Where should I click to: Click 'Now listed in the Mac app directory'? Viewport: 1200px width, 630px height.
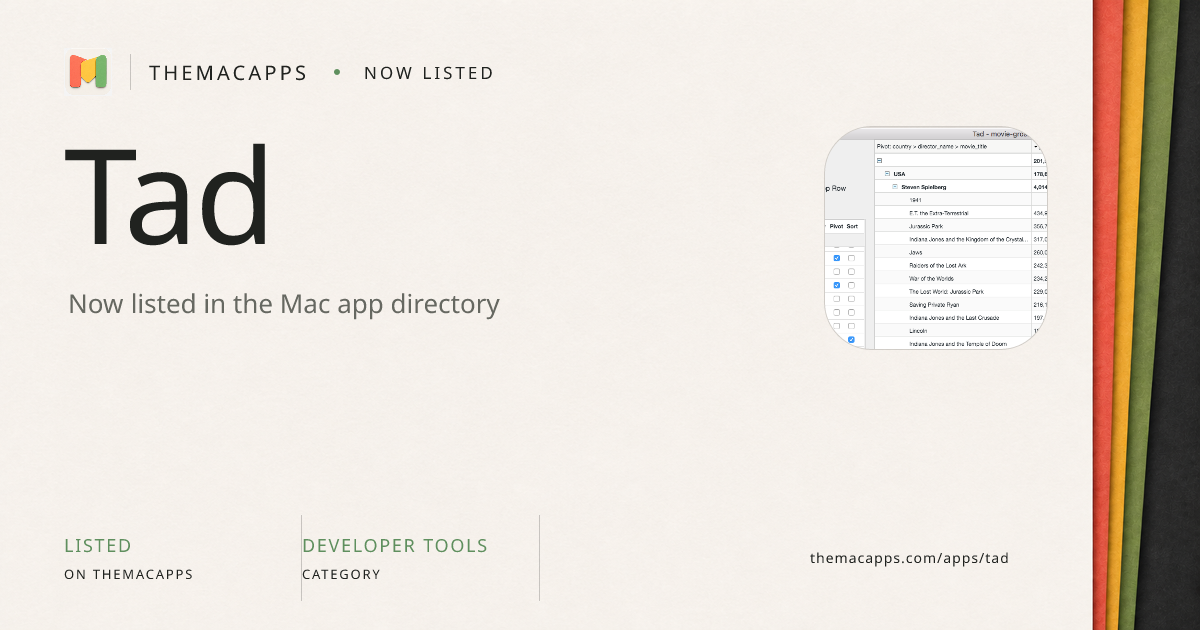[284, 304]
